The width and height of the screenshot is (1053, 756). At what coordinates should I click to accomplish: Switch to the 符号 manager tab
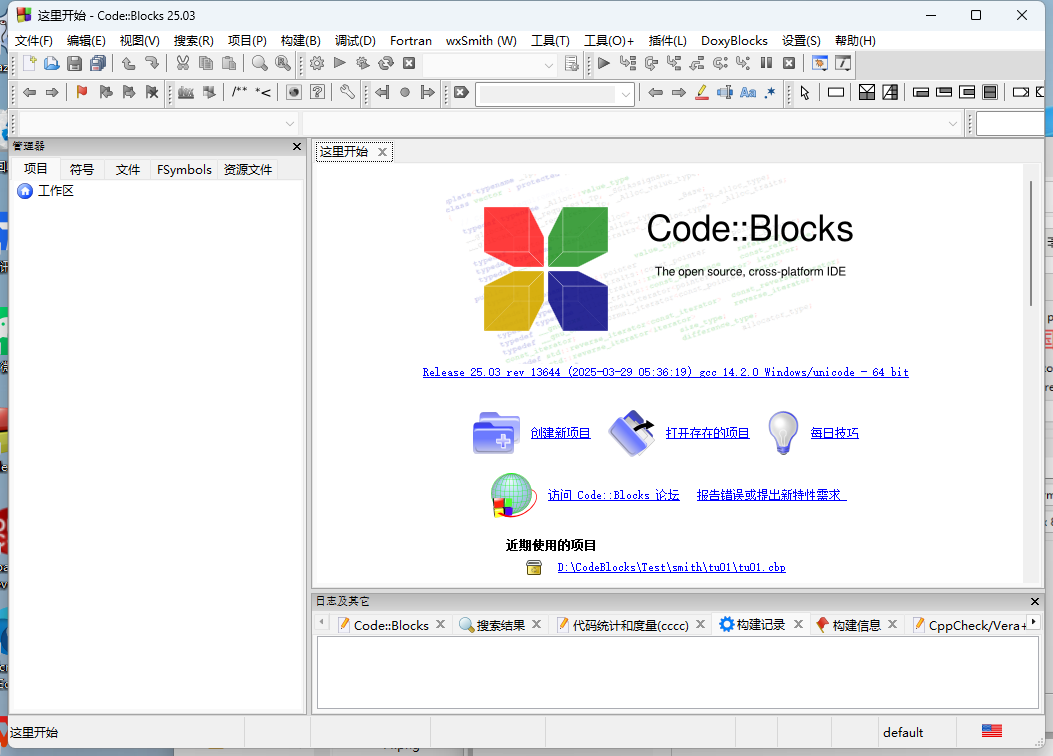82,170
